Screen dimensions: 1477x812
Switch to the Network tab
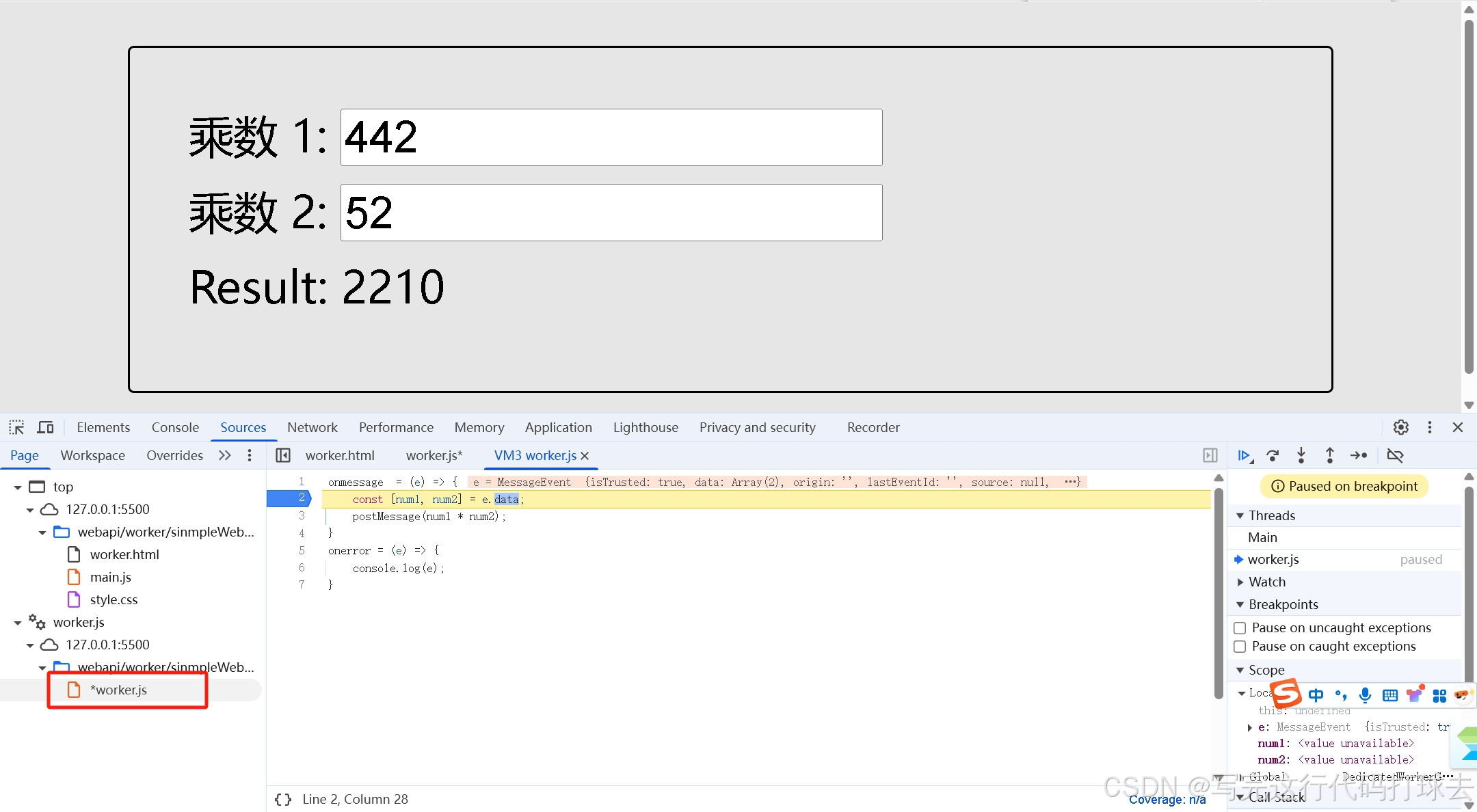coord(312,427)
